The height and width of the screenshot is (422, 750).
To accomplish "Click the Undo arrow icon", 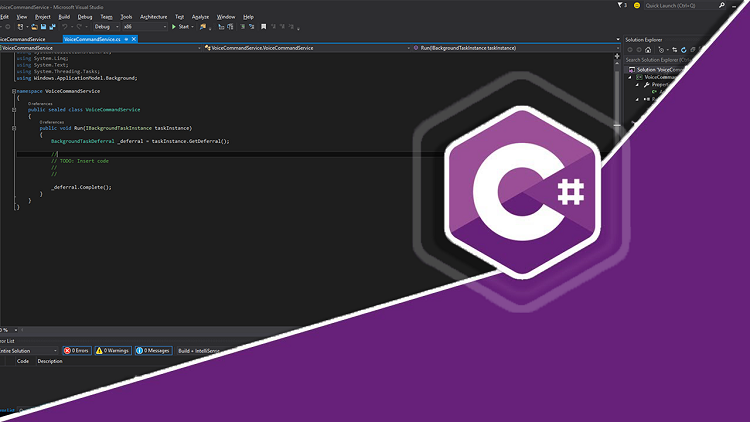I will [x=65, y=27].
